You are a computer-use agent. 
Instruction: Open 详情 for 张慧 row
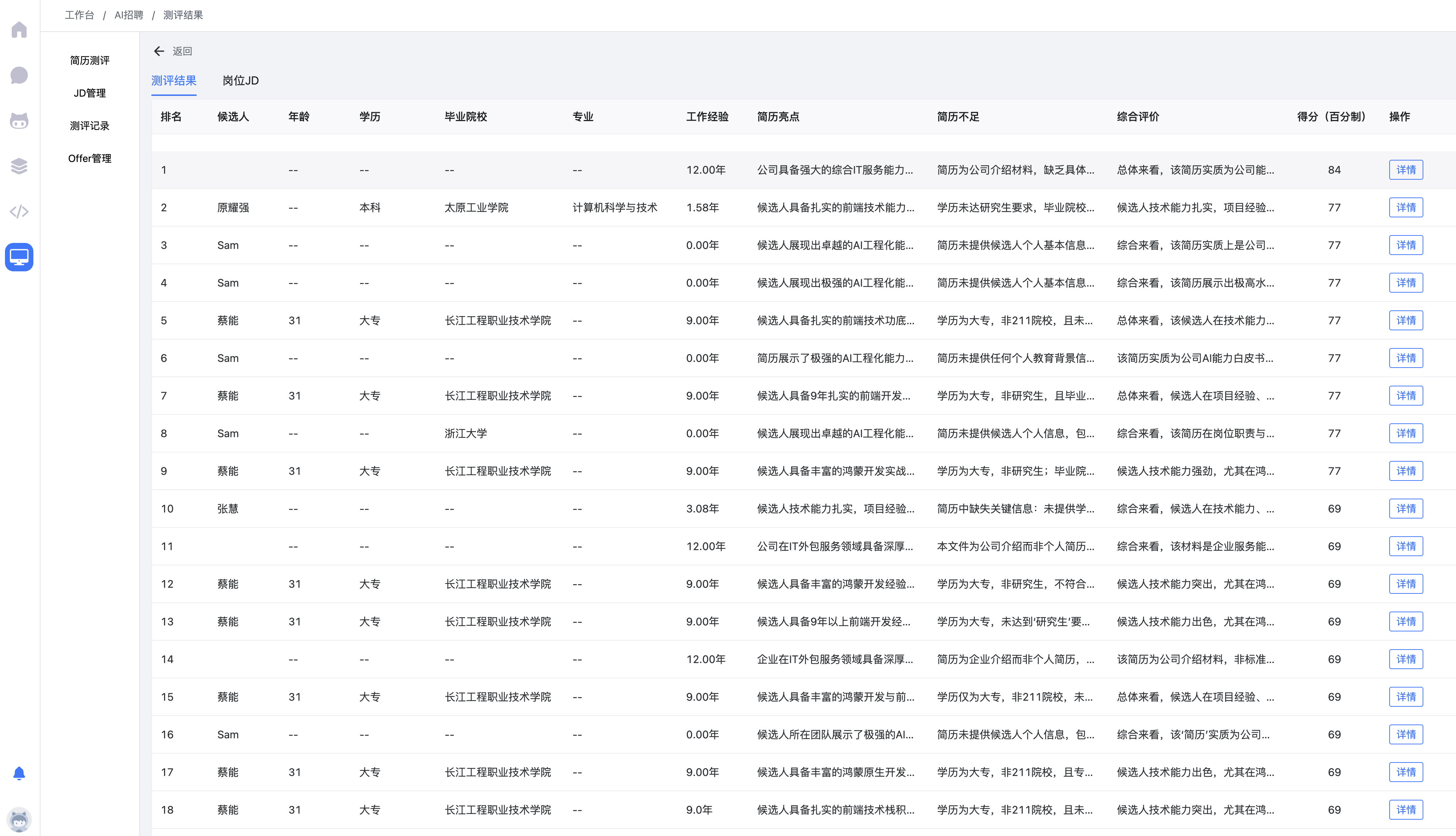coord(1406,509)
